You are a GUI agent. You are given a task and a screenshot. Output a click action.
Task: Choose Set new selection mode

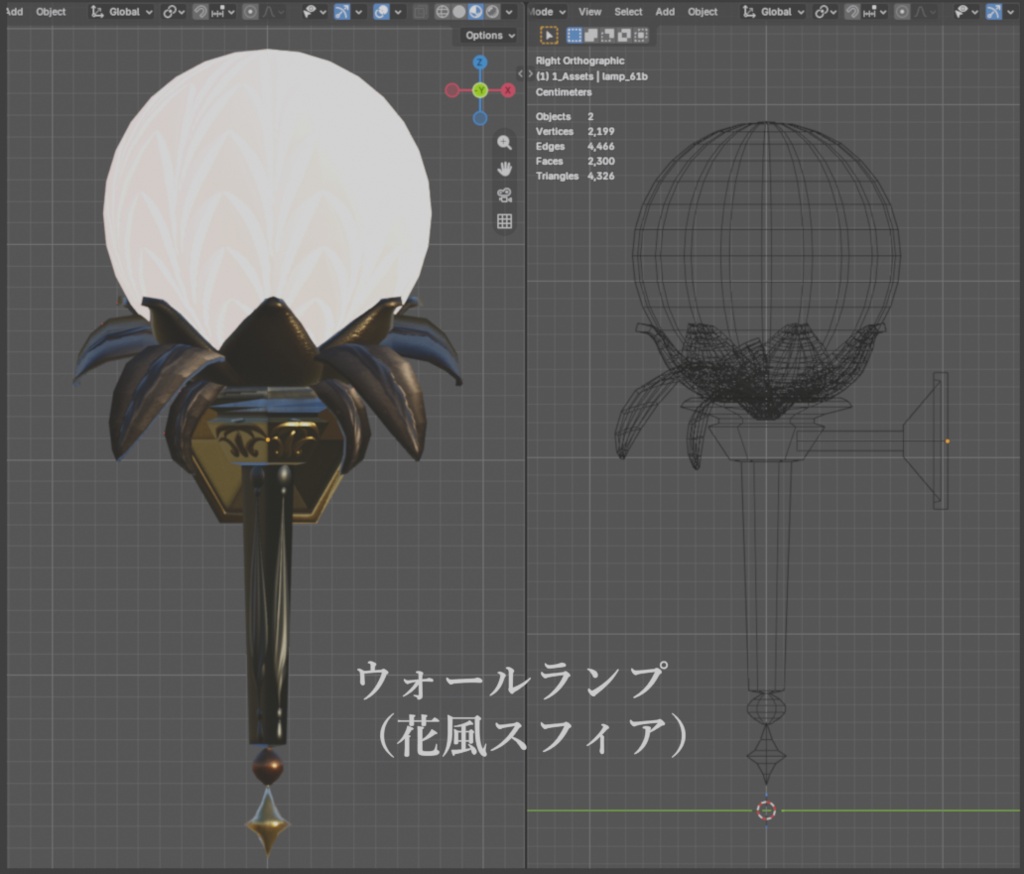[574, 35]
